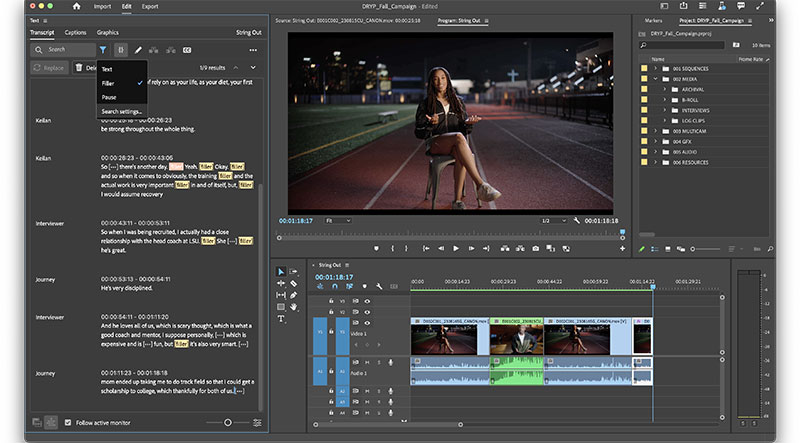Toggle Linked Selection in timeline
The width and height of the screenshot is (800, 443).
pos(349,286)
